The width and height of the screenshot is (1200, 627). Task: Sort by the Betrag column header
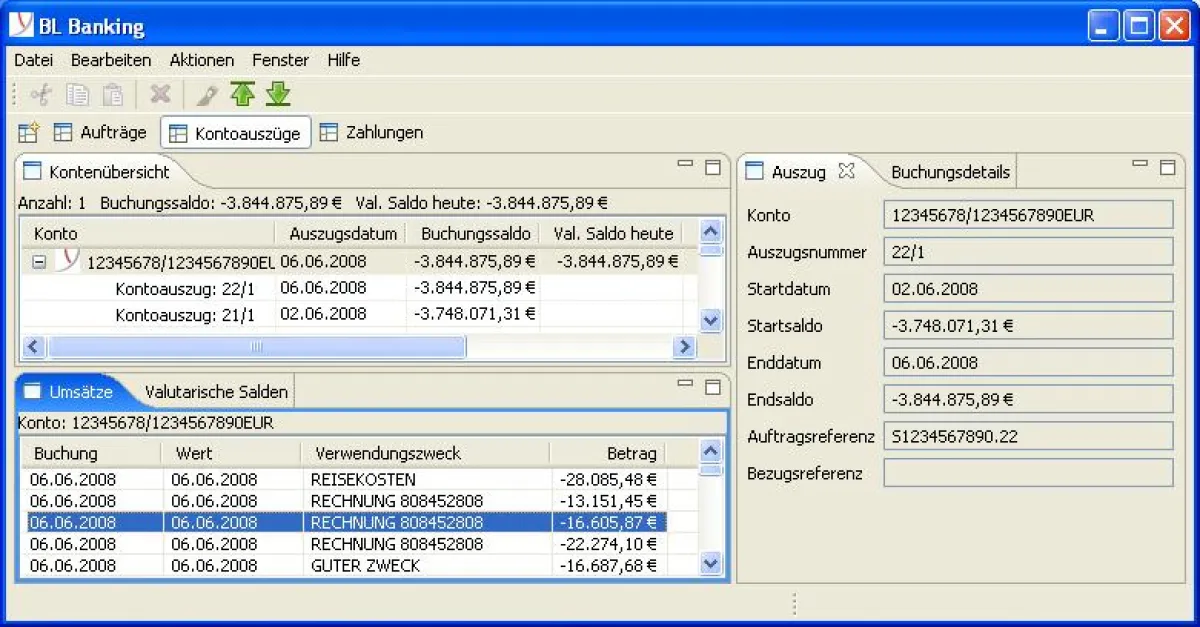click(x=607, y=453)
